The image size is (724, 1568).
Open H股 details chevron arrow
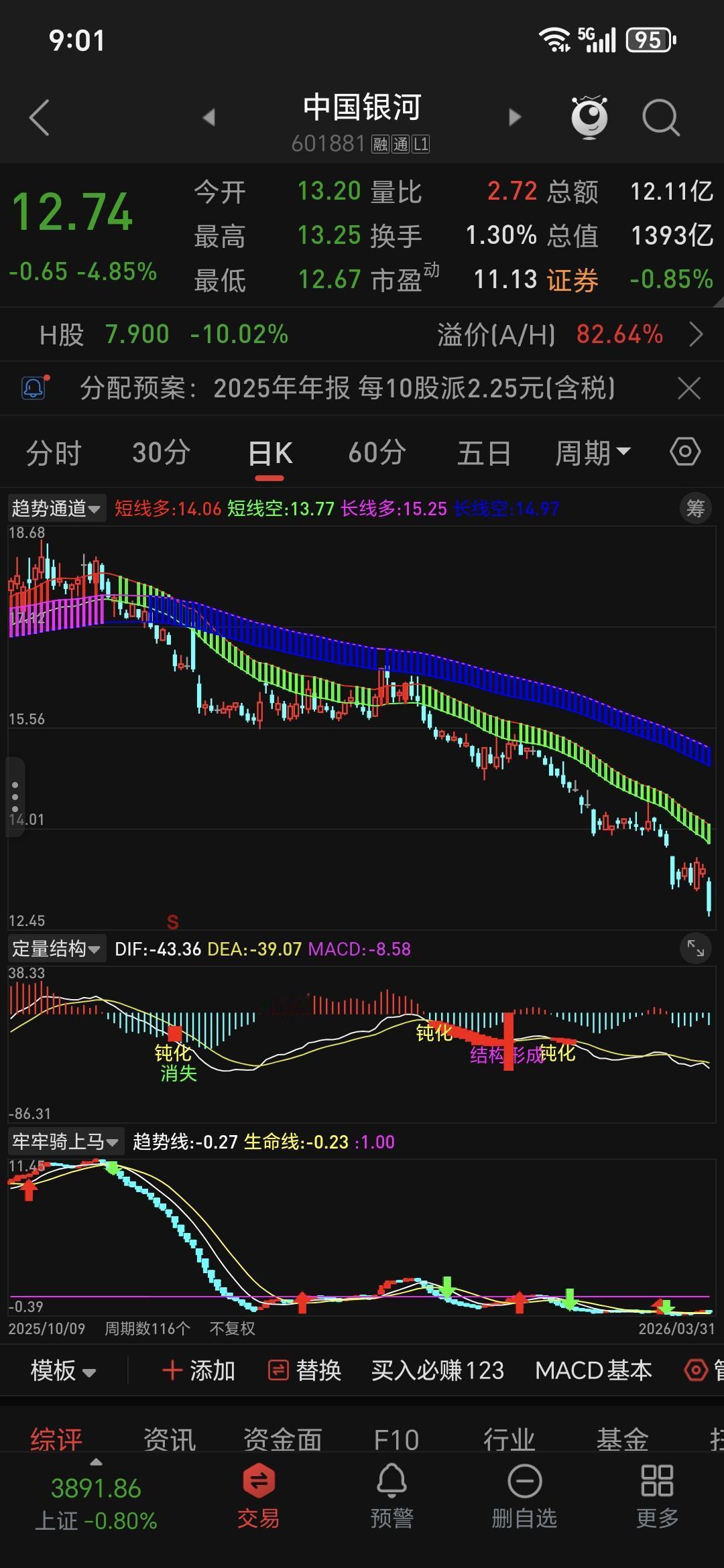click(697, 334)
